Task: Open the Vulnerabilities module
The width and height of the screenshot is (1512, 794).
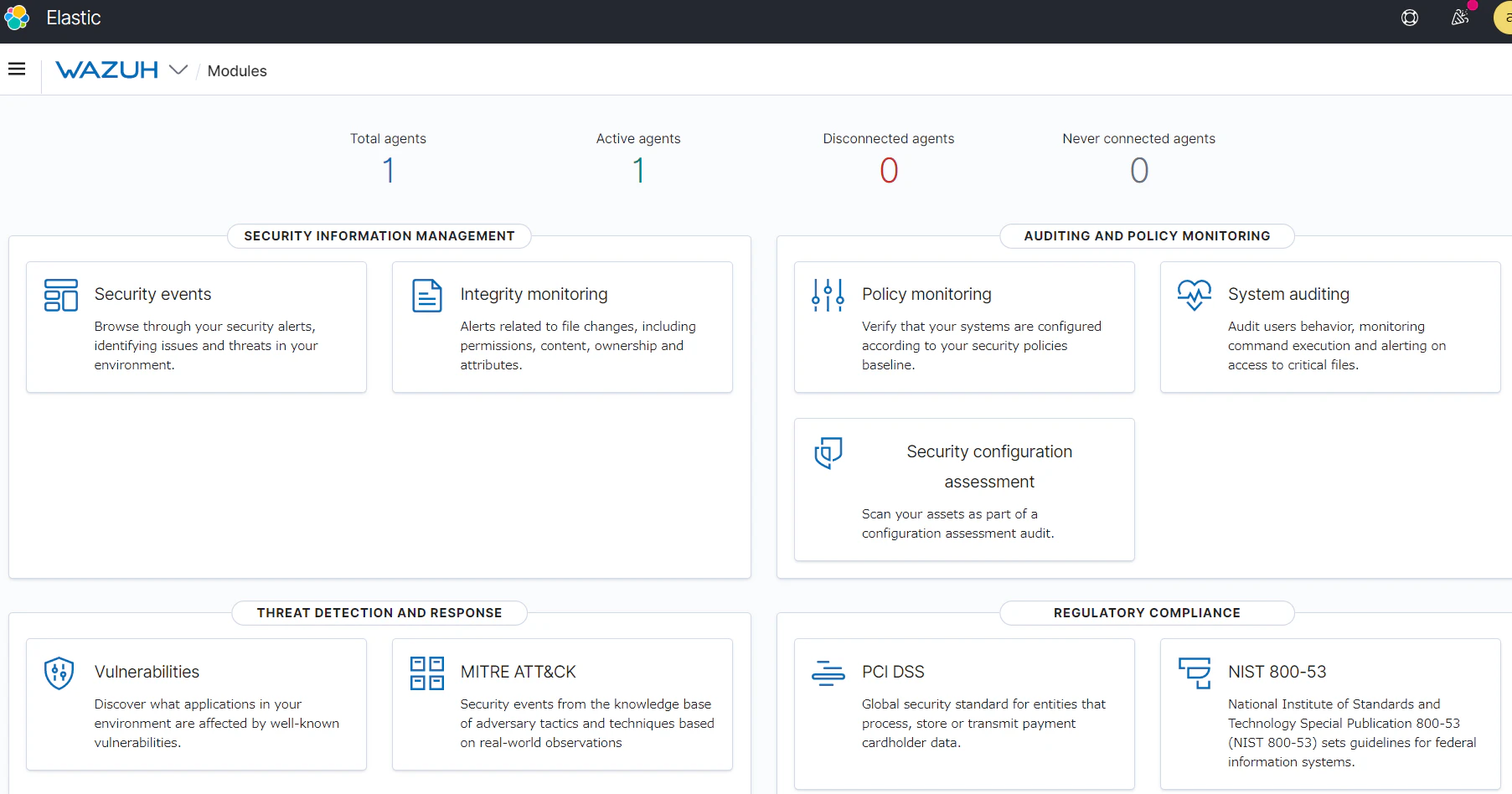Action: tap(196, 704)
